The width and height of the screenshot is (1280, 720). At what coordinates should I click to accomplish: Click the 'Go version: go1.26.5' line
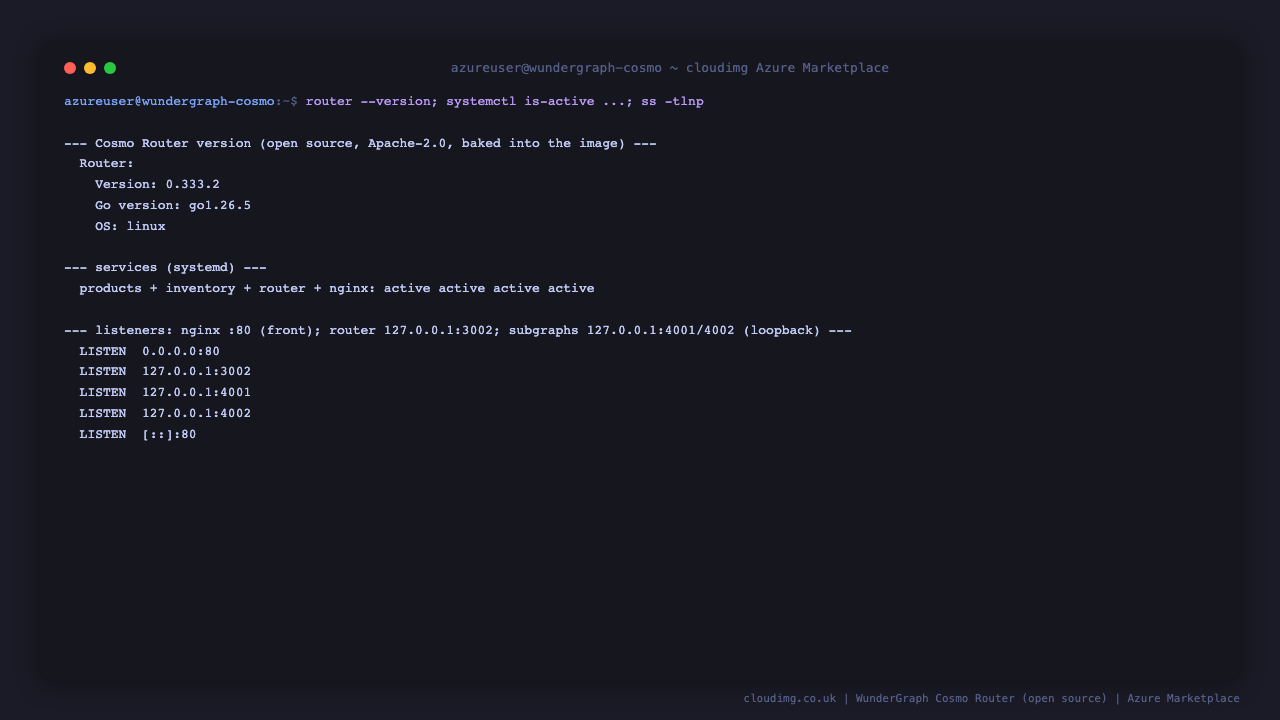pos(173,206)
